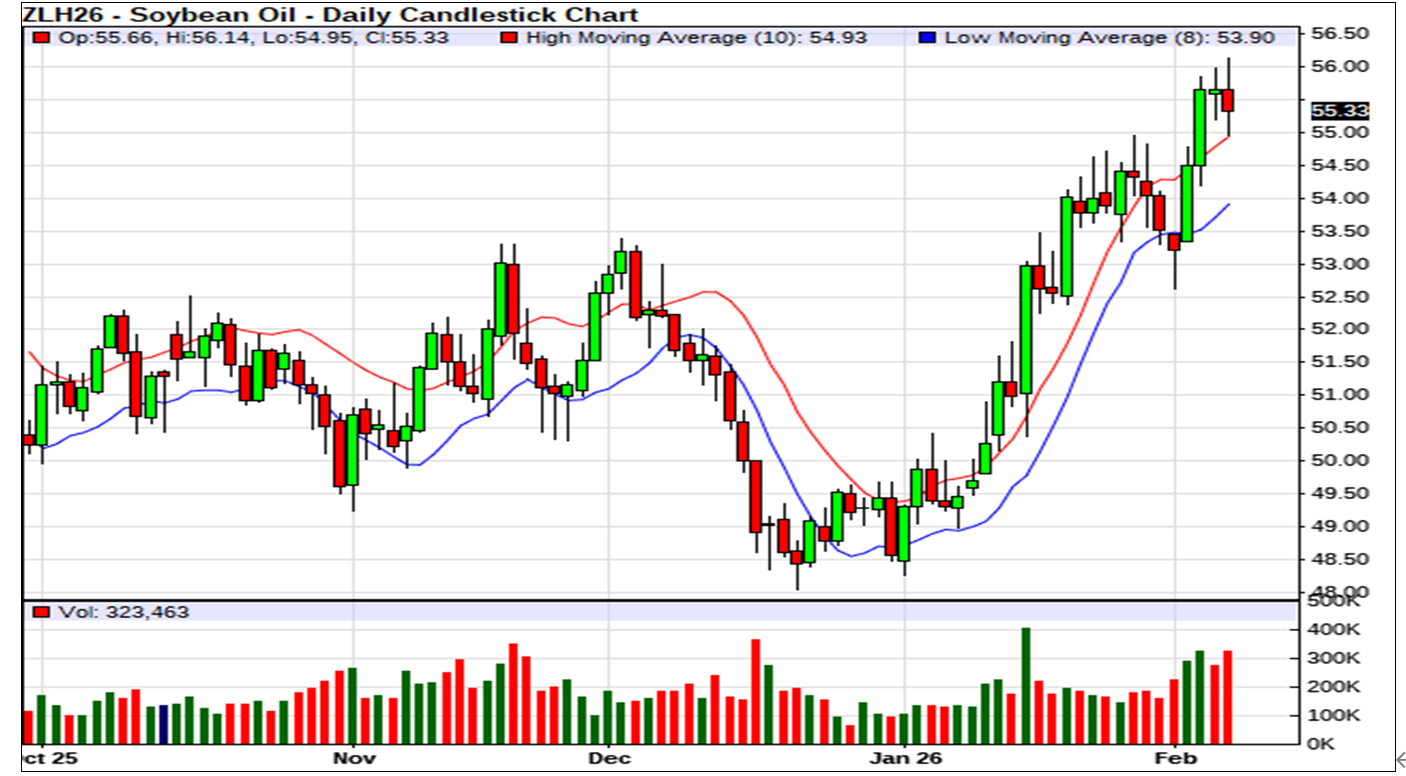Click the red OHLC legend swatch
The height and width of the screenshot is (776, 1406).
tap(40, 38)
